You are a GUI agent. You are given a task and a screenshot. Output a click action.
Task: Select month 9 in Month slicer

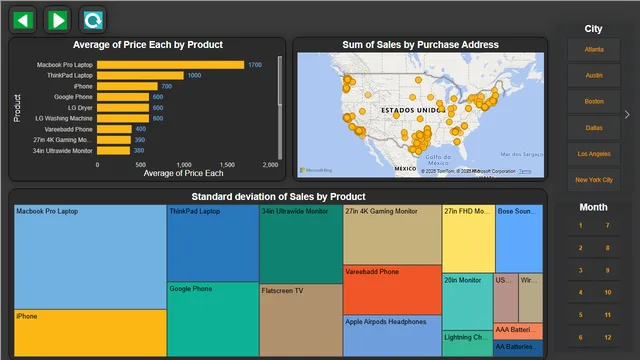(x=607, y=270)
